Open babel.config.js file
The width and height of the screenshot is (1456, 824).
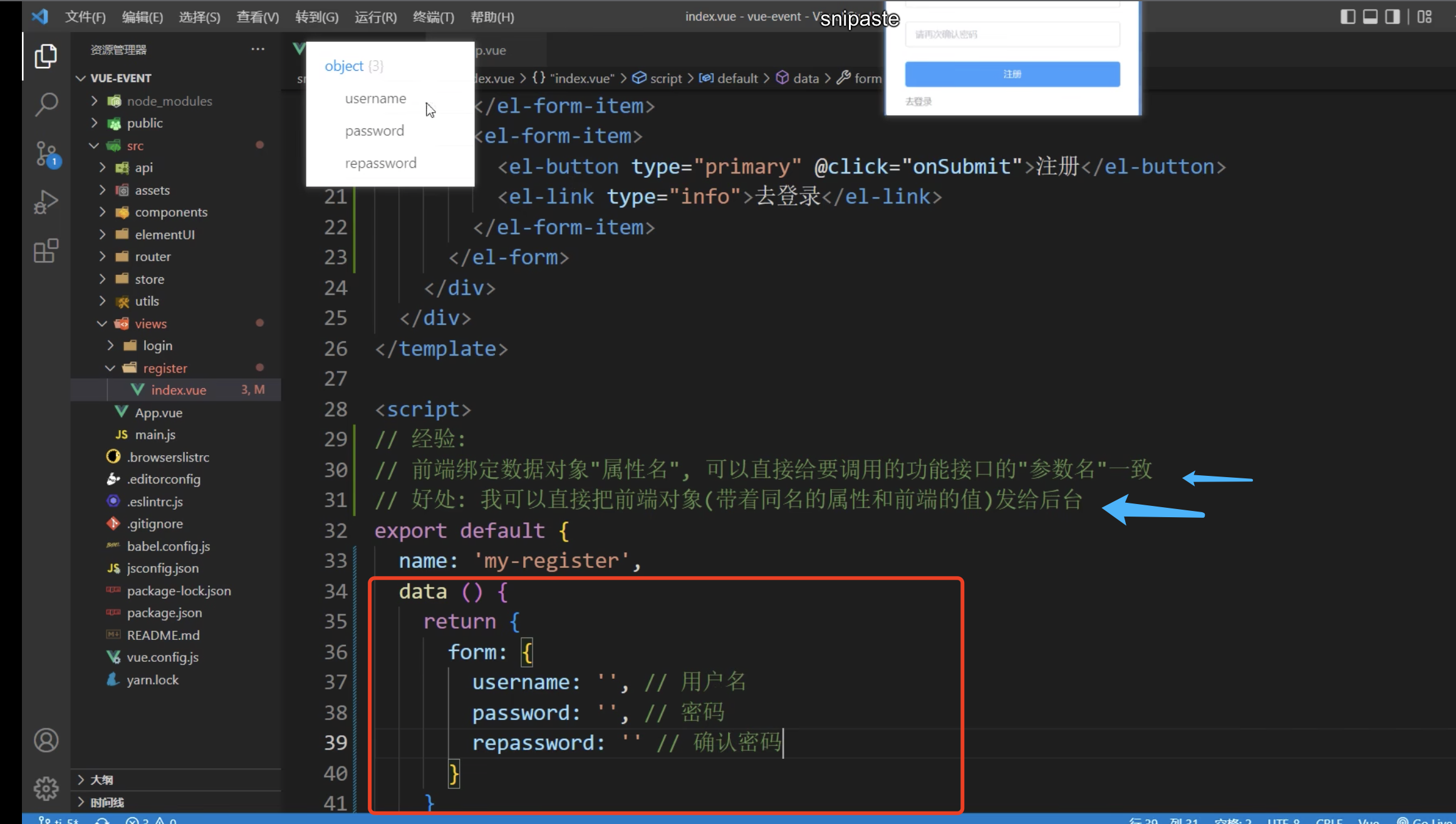(175, 546)
